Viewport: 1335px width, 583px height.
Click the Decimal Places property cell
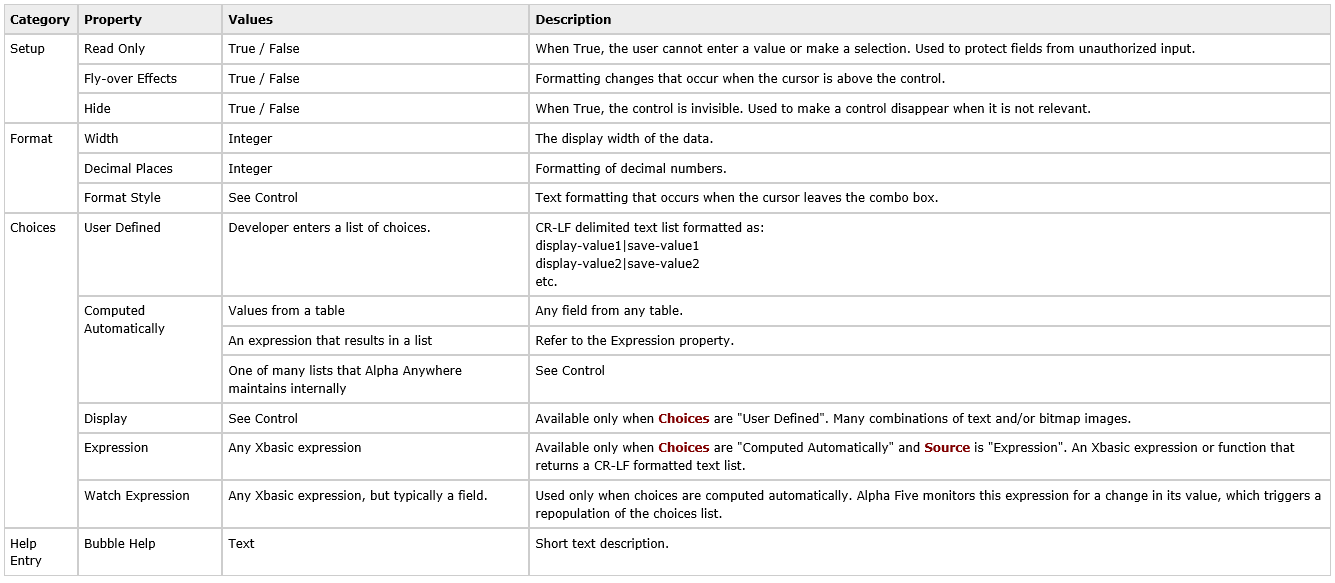(150, 168)
